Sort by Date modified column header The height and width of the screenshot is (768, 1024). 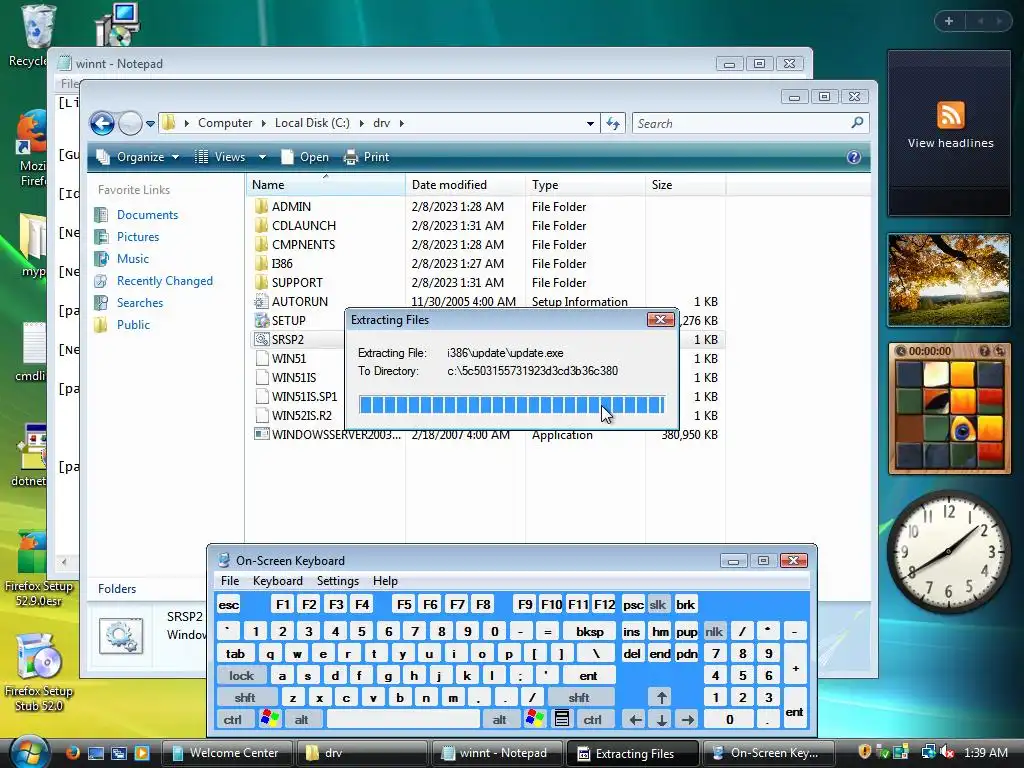465,185
